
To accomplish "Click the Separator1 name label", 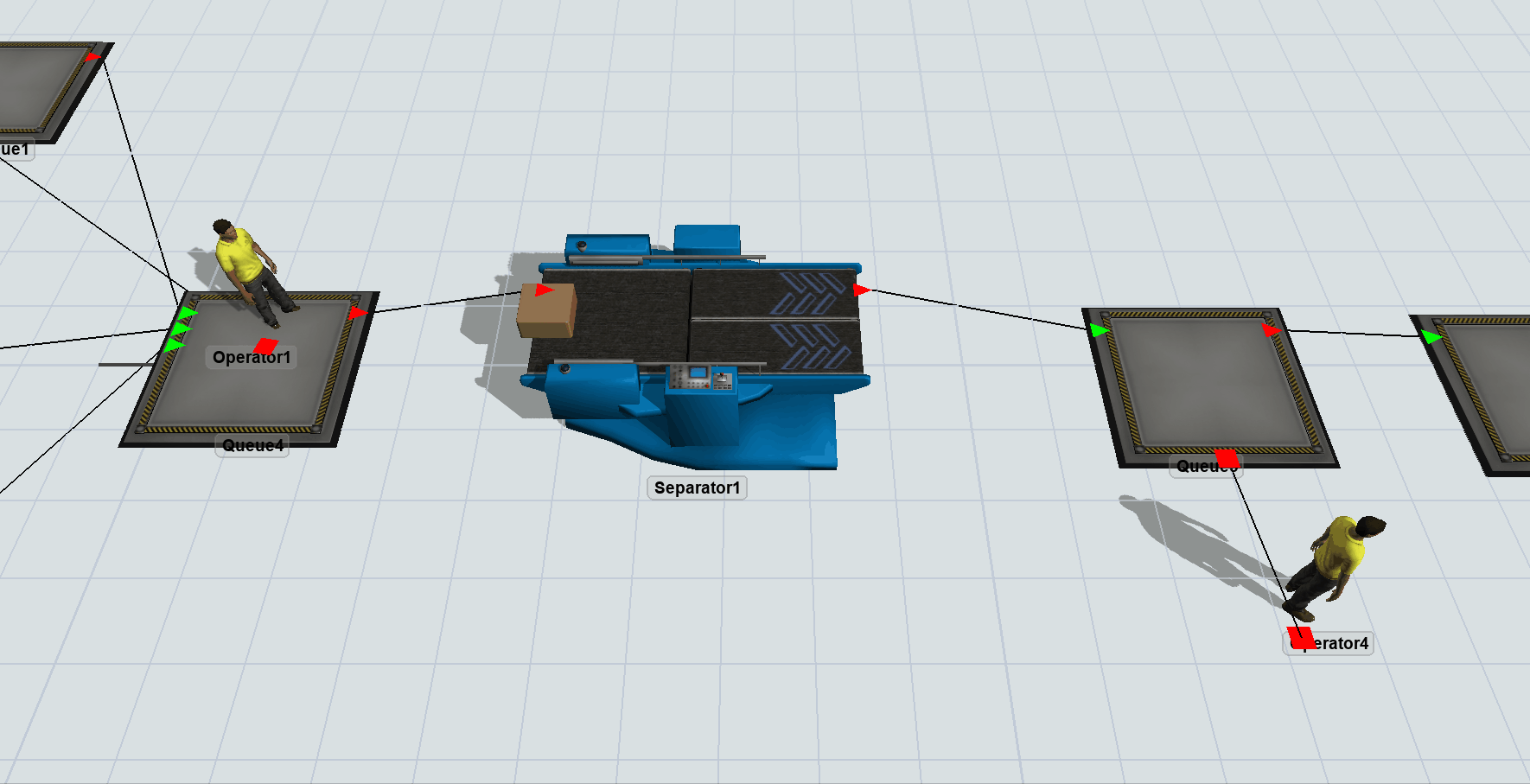I will click(697, 488).
